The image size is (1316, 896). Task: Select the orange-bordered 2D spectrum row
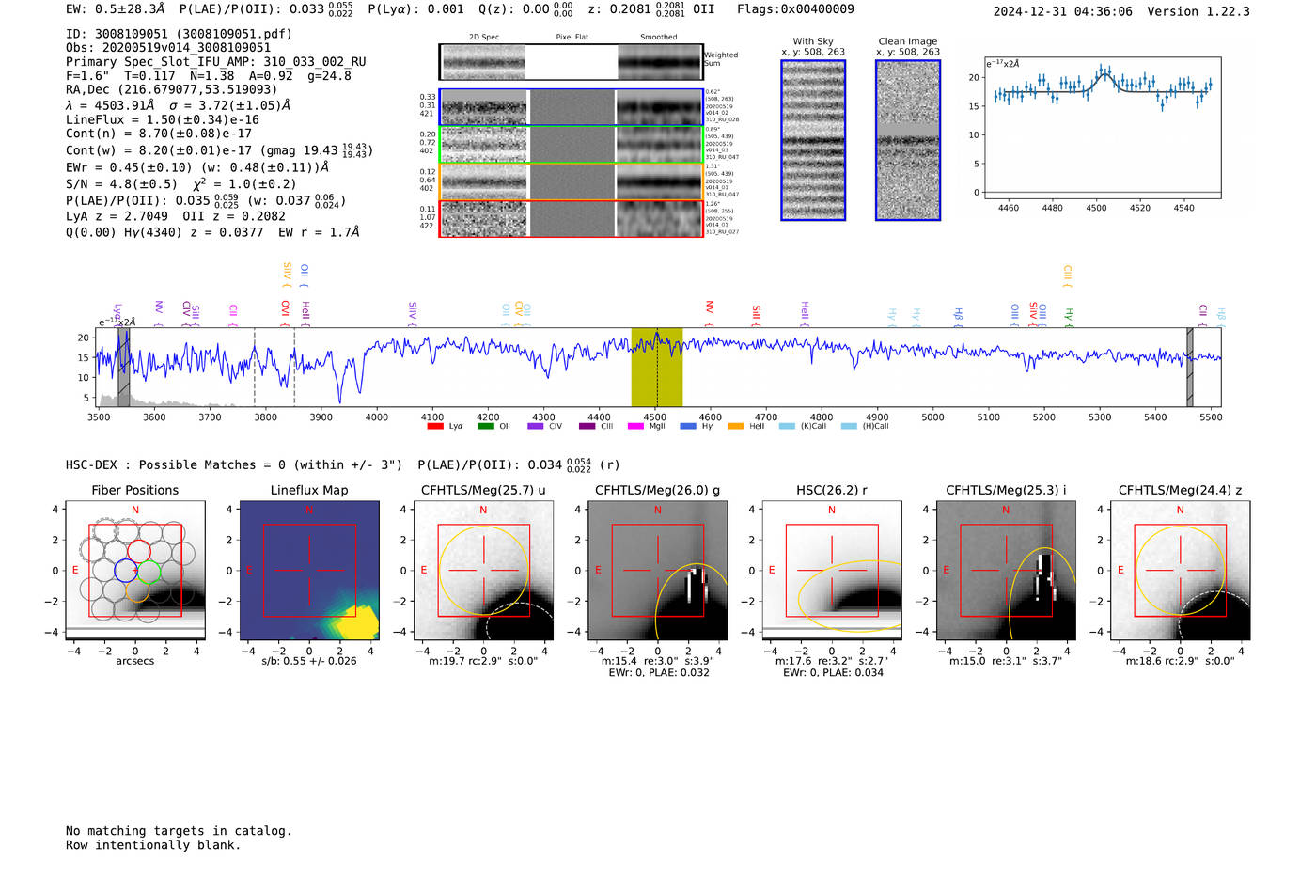572,181
